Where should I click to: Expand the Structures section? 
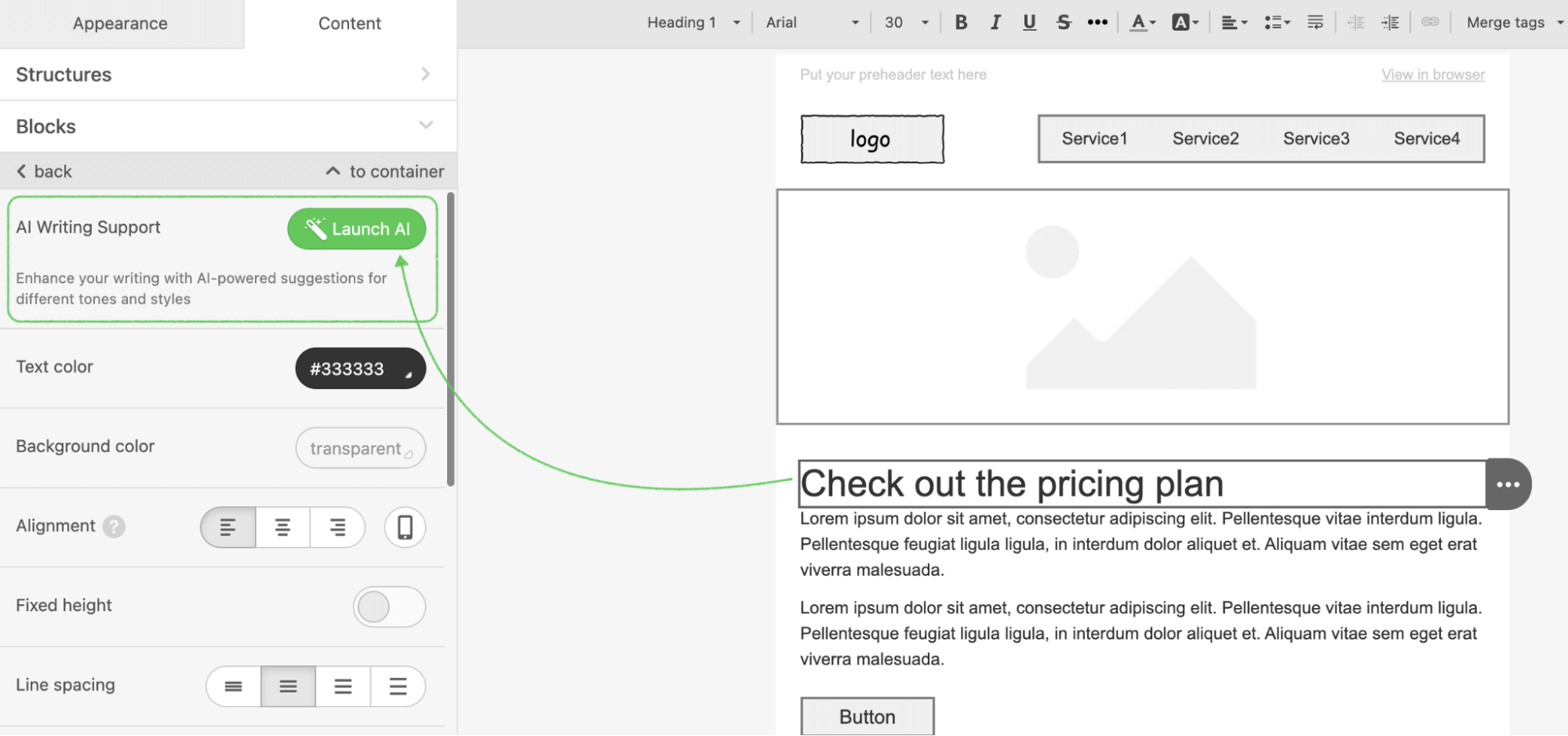pyautogui.click(x=227, y=75)
